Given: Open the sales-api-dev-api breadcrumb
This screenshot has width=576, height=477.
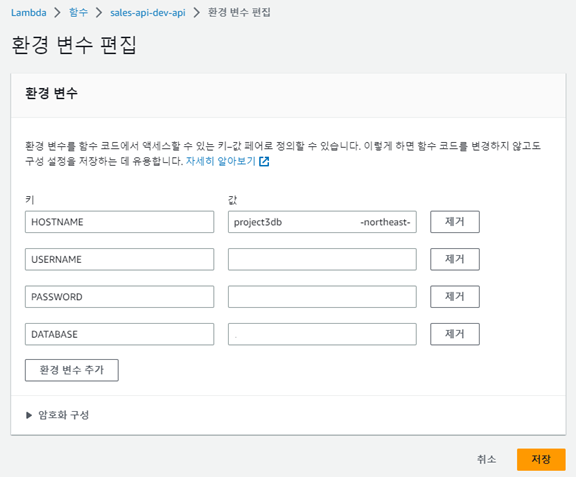Looking at the screenshot, I should pyautogui.click(x=148, y=13).
